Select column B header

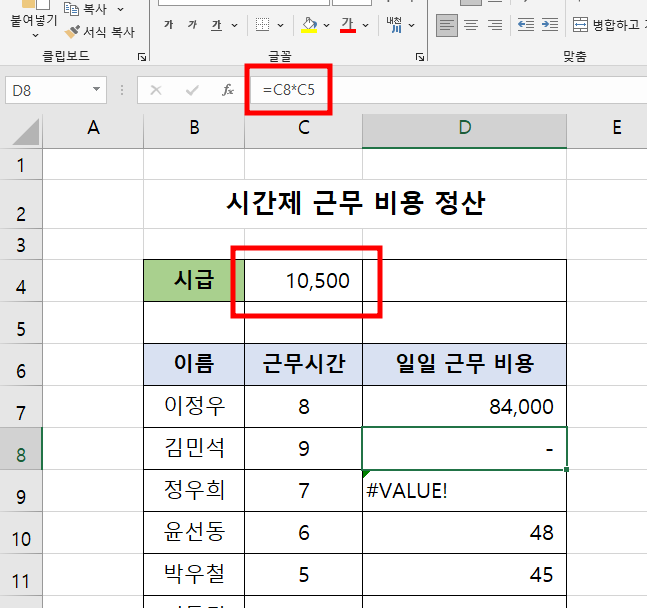click(194, 128)
